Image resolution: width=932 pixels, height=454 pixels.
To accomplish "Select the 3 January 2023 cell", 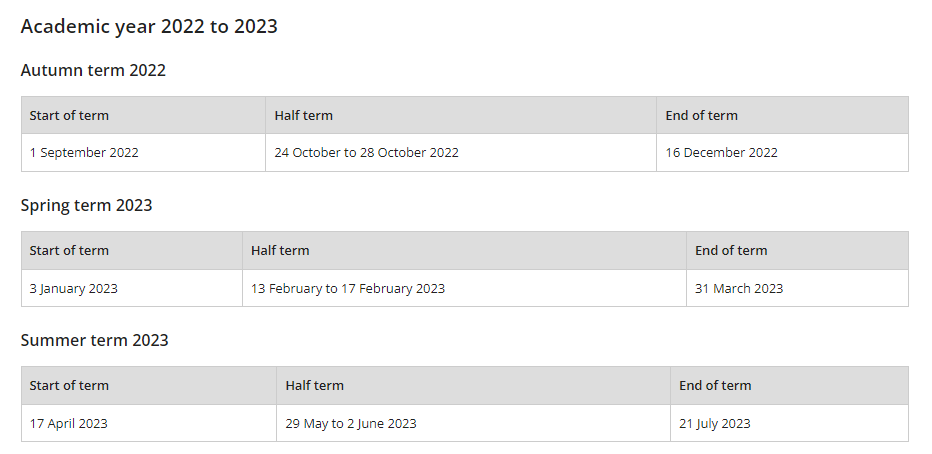I will click(132, 289).
